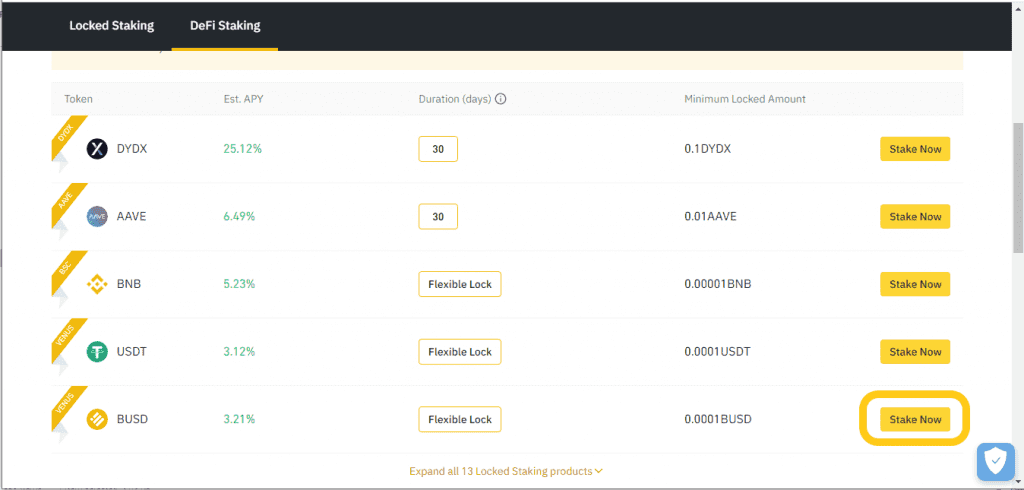Click the BUSD token name
The height and width of the screenshot is (490, 1024).
[132, 419]
